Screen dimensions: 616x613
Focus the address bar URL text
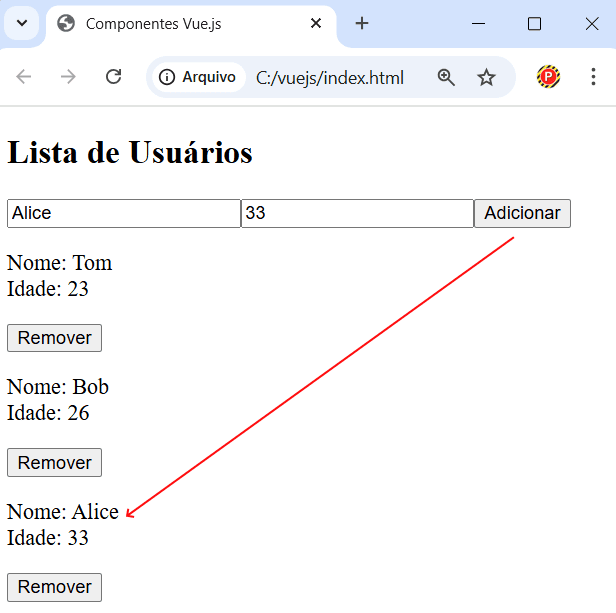click(330, 78)
